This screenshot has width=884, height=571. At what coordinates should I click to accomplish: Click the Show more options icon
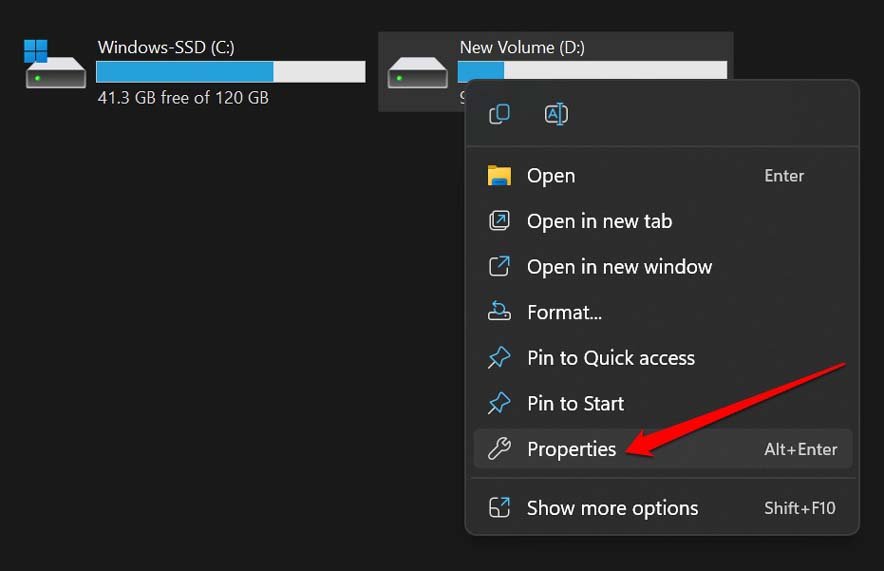[499, 507]
